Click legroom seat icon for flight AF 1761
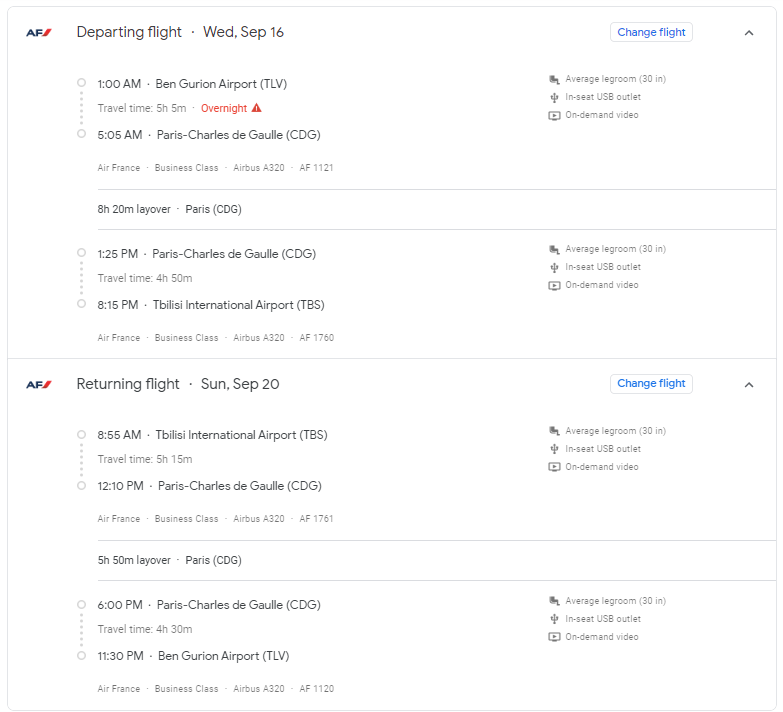 (x=554, y=431)
